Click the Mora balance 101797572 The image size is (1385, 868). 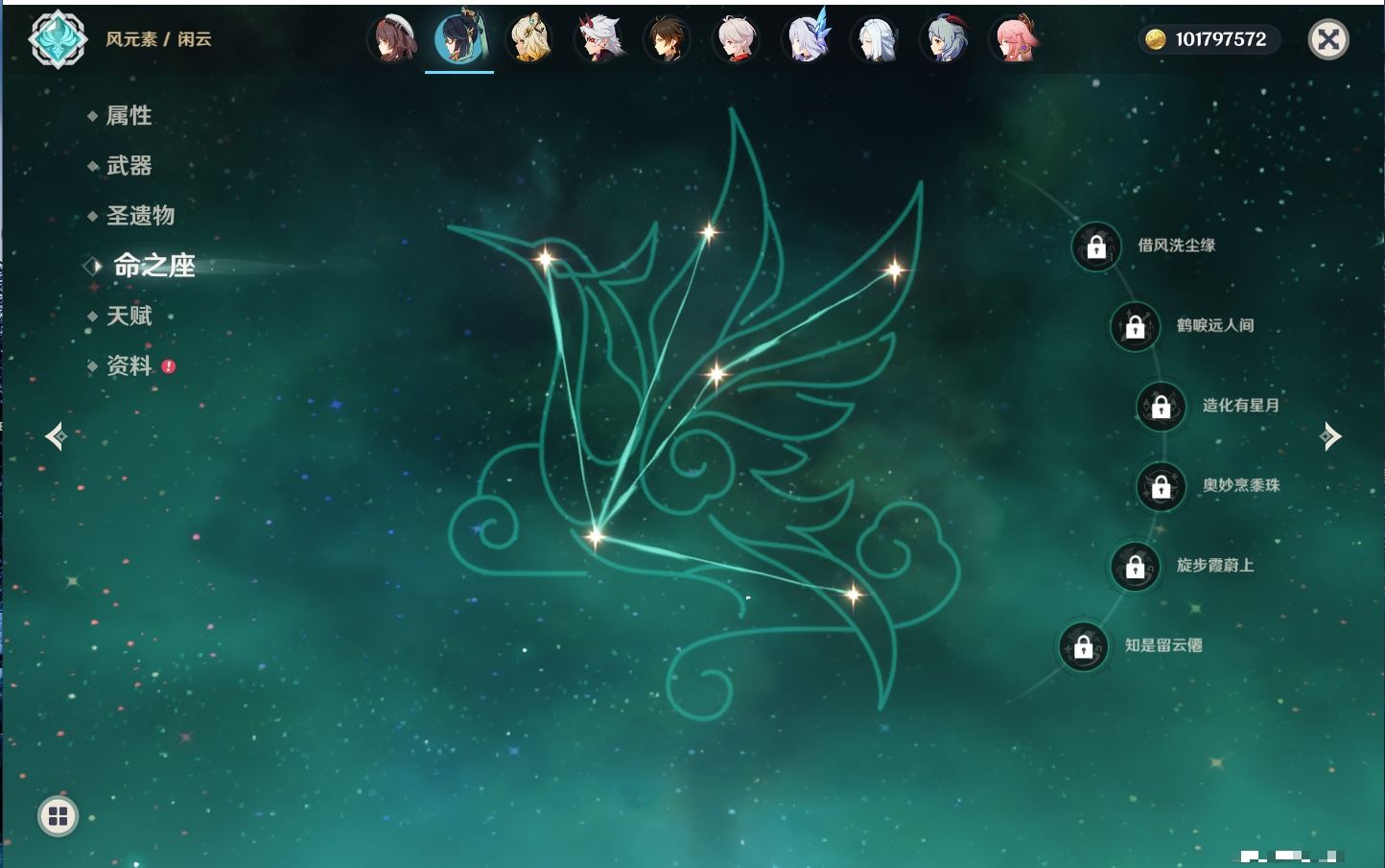1221,39
